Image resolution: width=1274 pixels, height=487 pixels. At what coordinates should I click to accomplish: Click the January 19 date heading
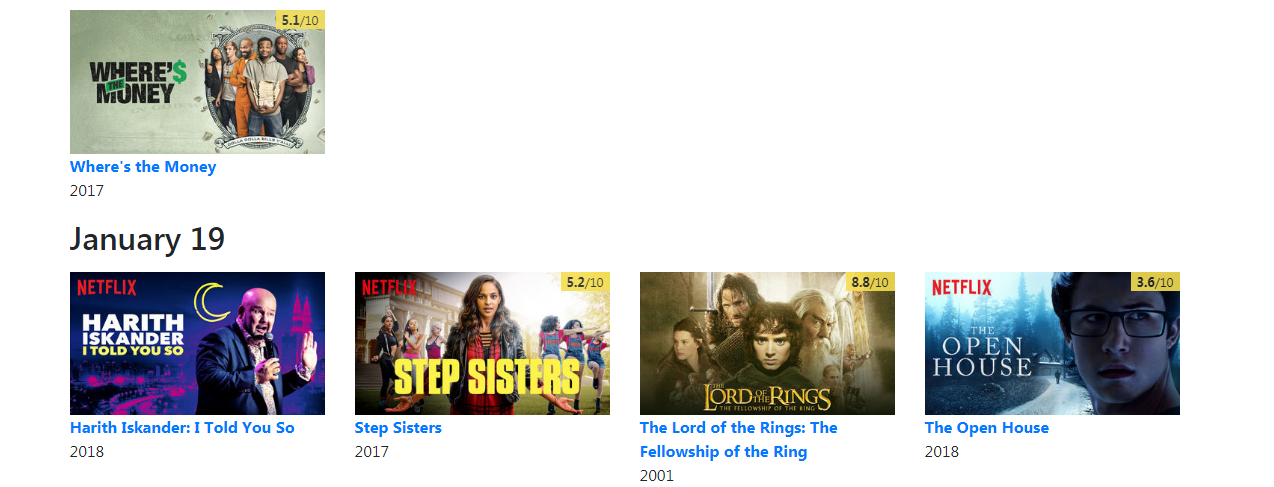click(x=147, y=239)
